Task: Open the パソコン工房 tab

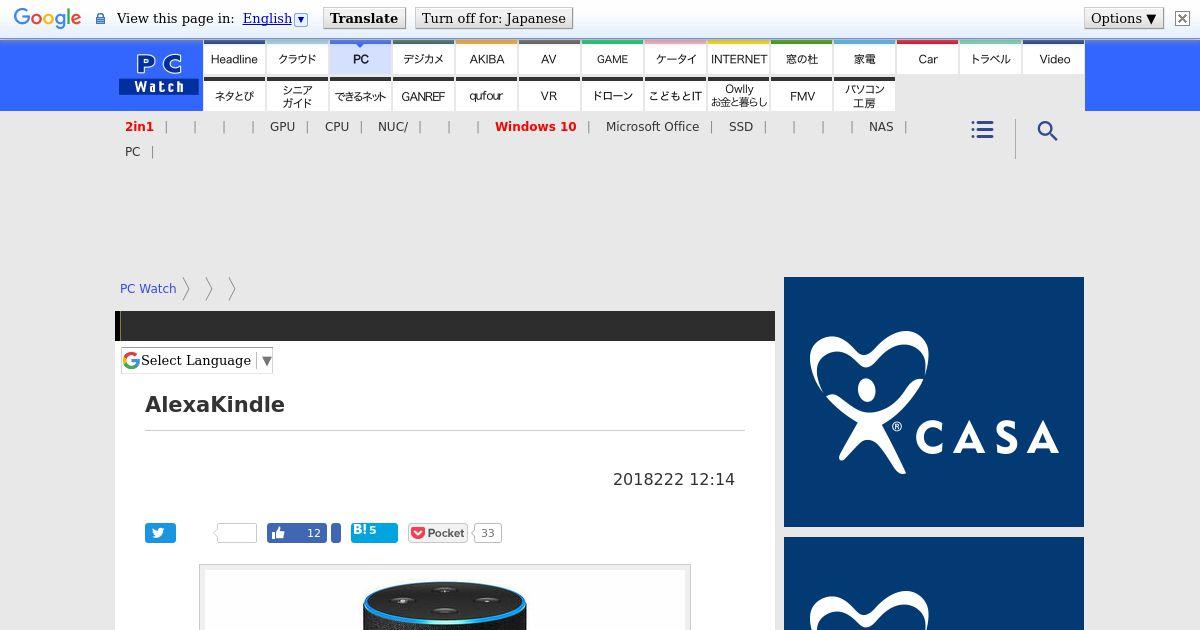Action: coord(865,95)
